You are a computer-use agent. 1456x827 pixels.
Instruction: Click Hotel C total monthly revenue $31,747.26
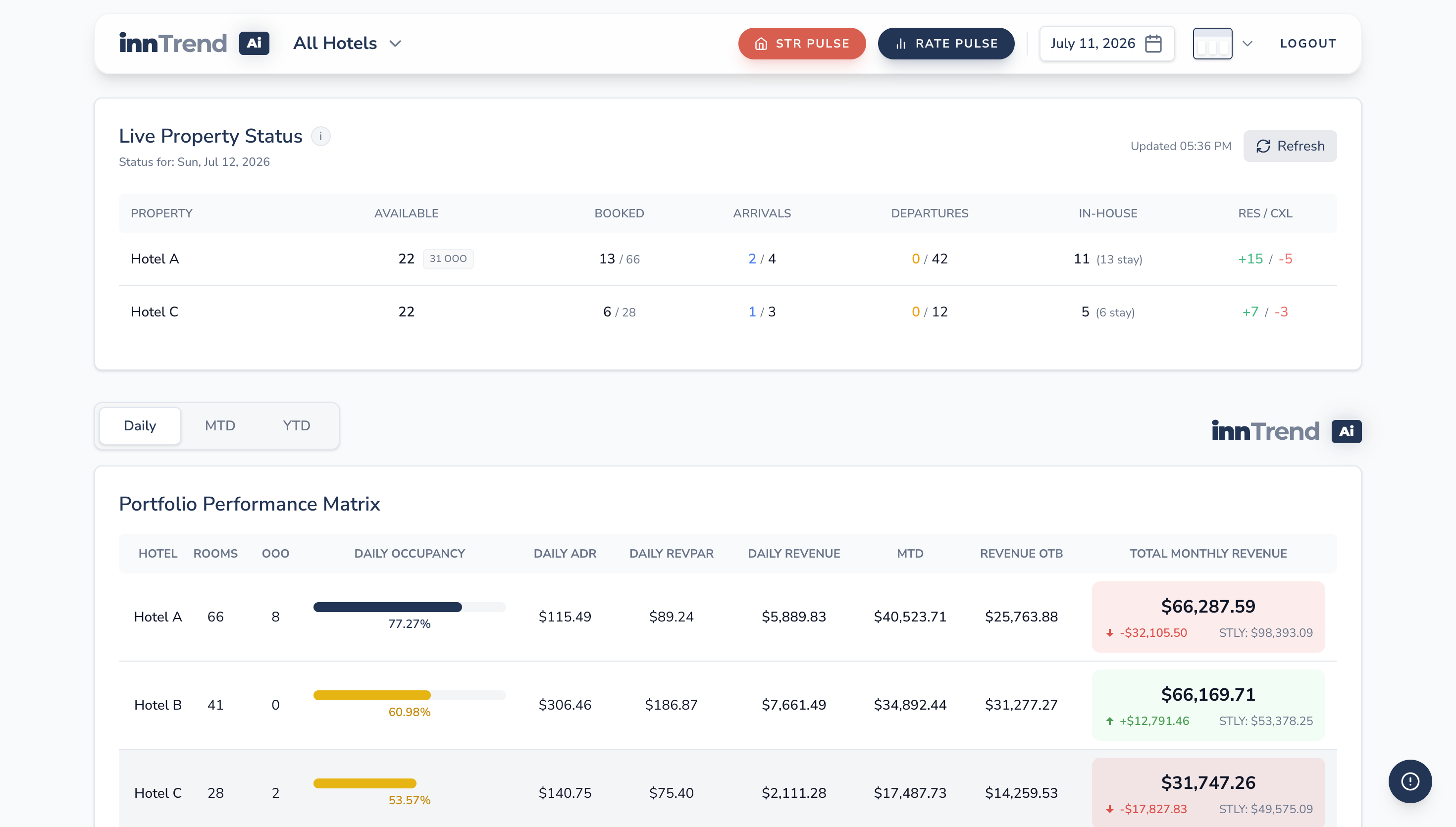tap(1208, 782)
